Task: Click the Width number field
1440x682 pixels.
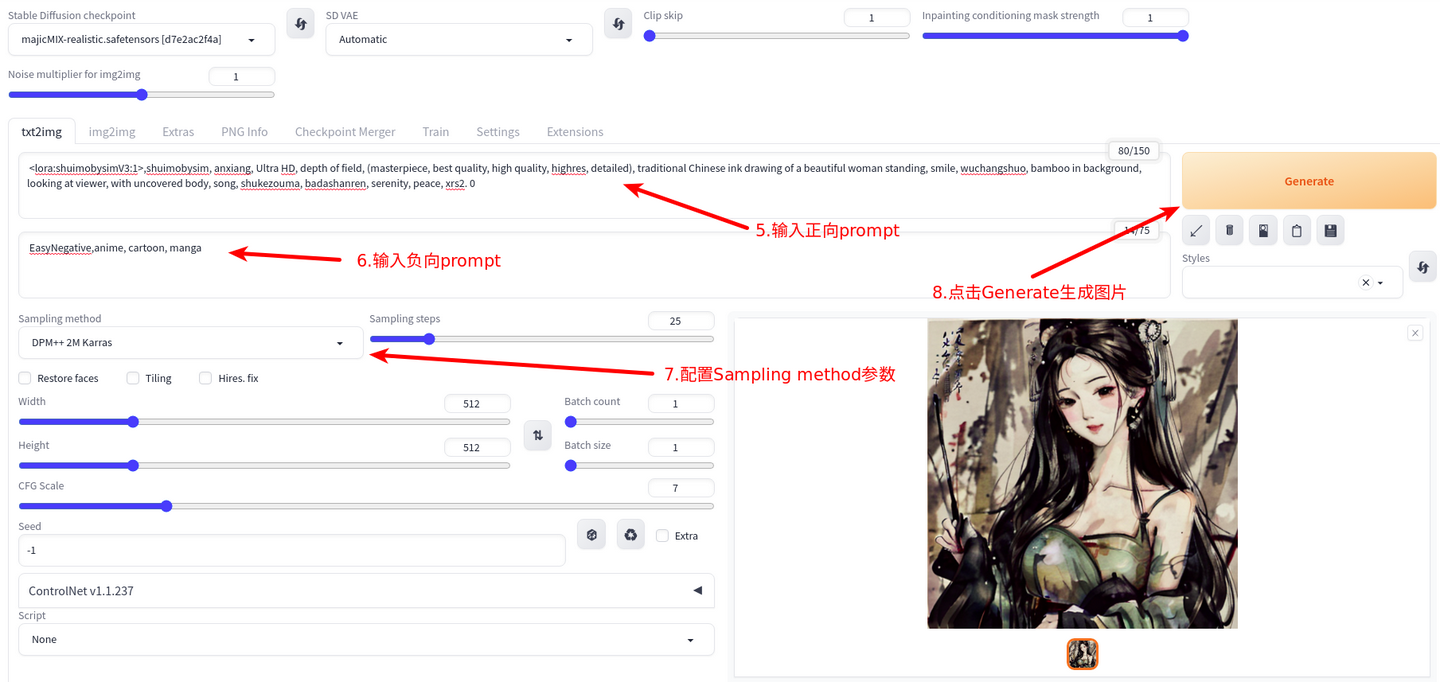Action: (x=477, y=404)
